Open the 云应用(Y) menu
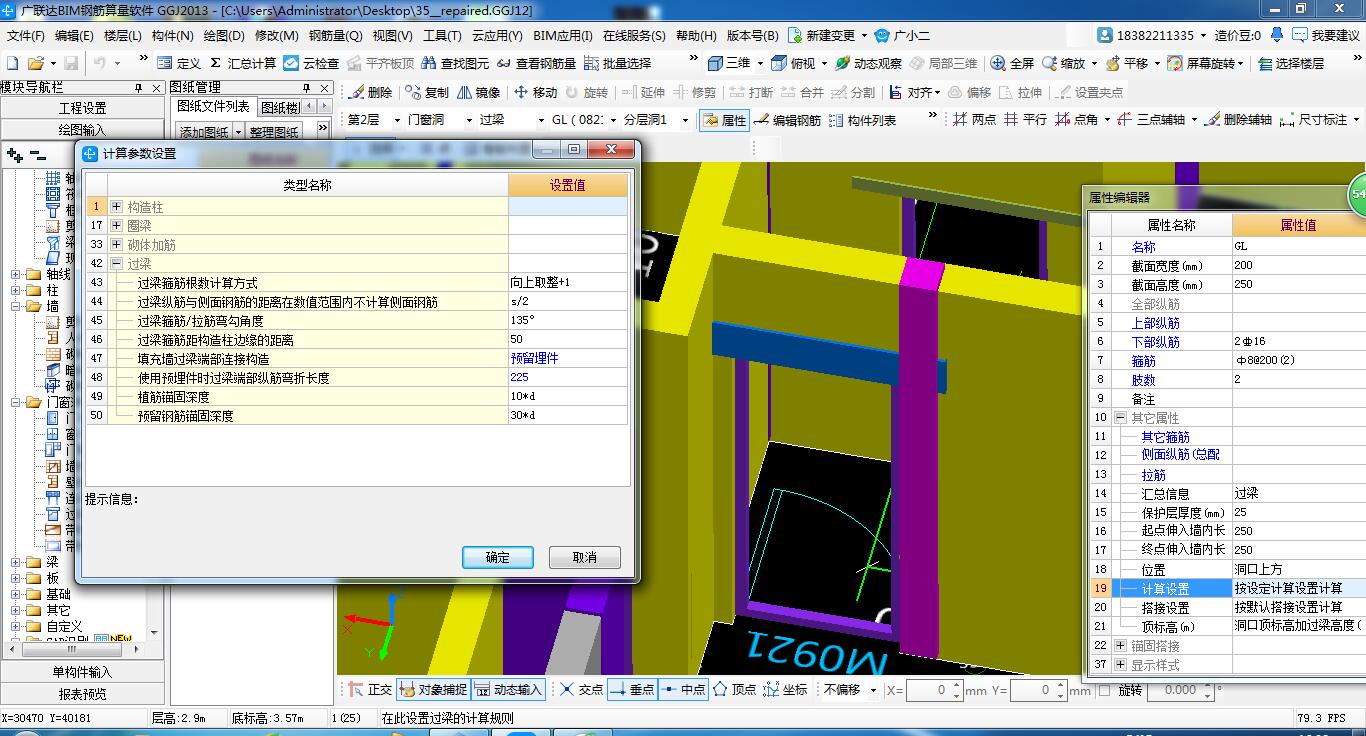This screenshot has height=736, width=1366. coord(497,35)
